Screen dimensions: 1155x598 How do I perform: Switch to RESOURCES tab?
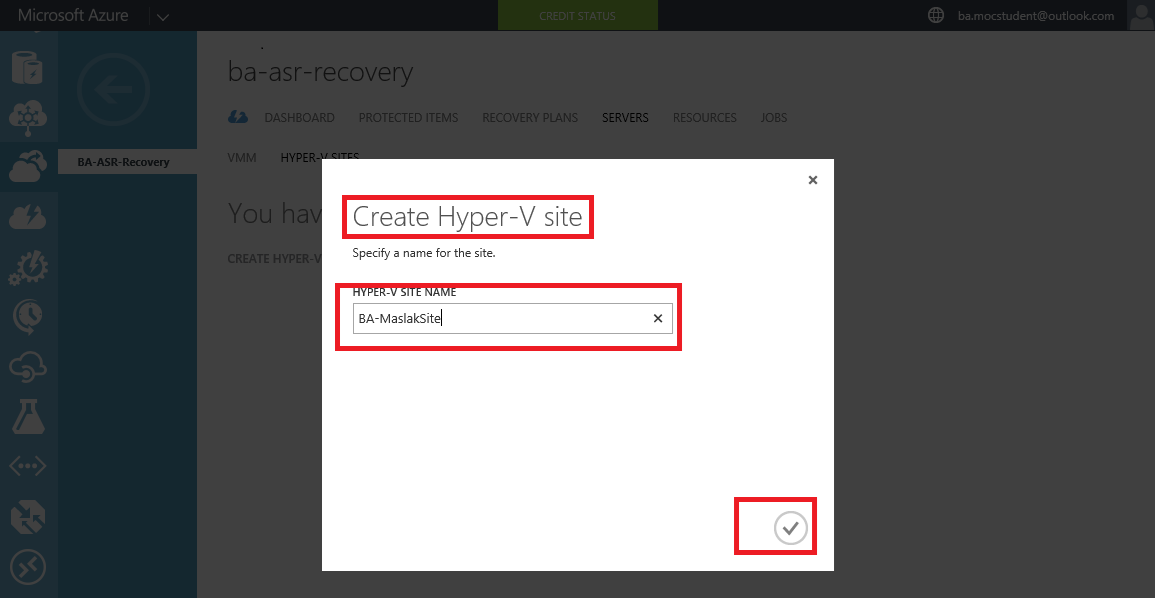tap(704, 118)
